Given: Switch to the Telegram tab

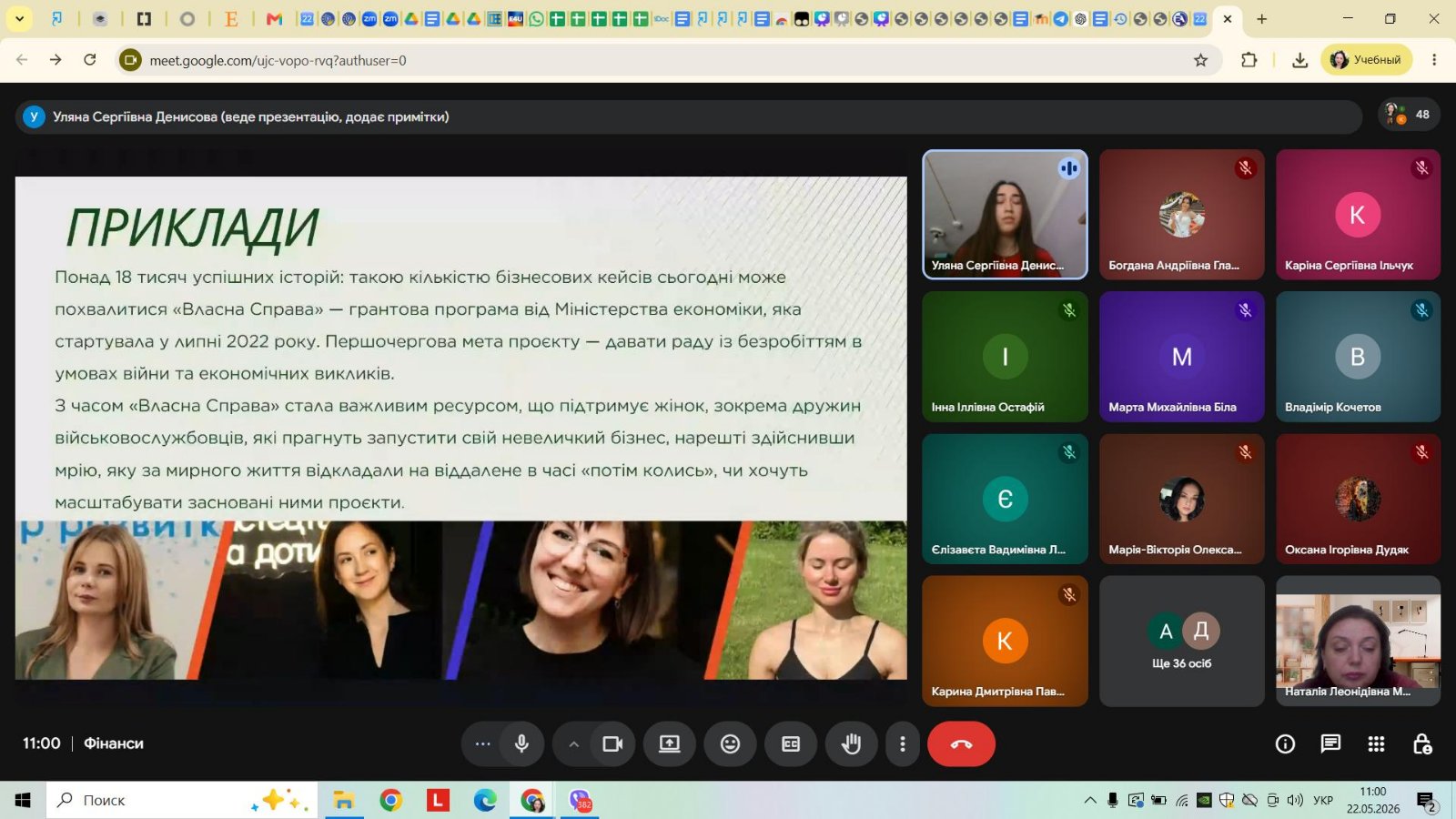Looking at the screenshot, I should pyautogui.click(x=1060, y=18).
